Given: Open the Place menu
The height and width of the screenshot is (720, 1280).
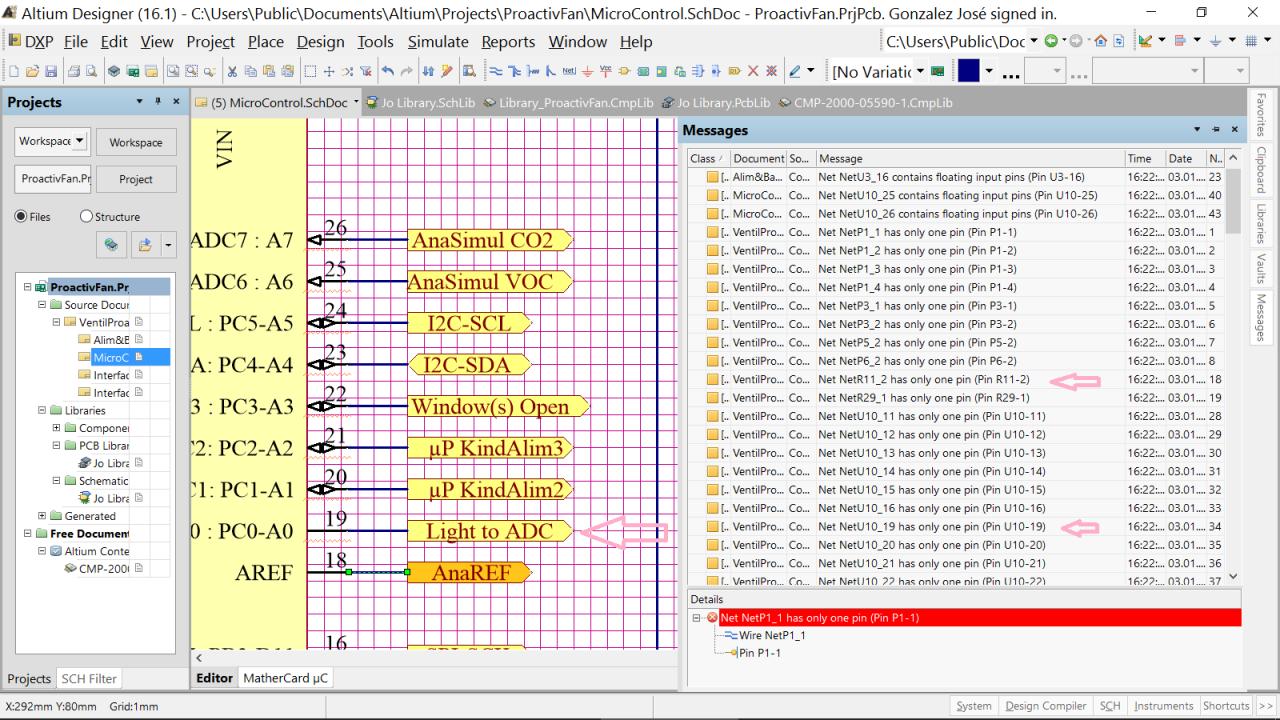Looking at the screenshot, I should coord(265,42).
